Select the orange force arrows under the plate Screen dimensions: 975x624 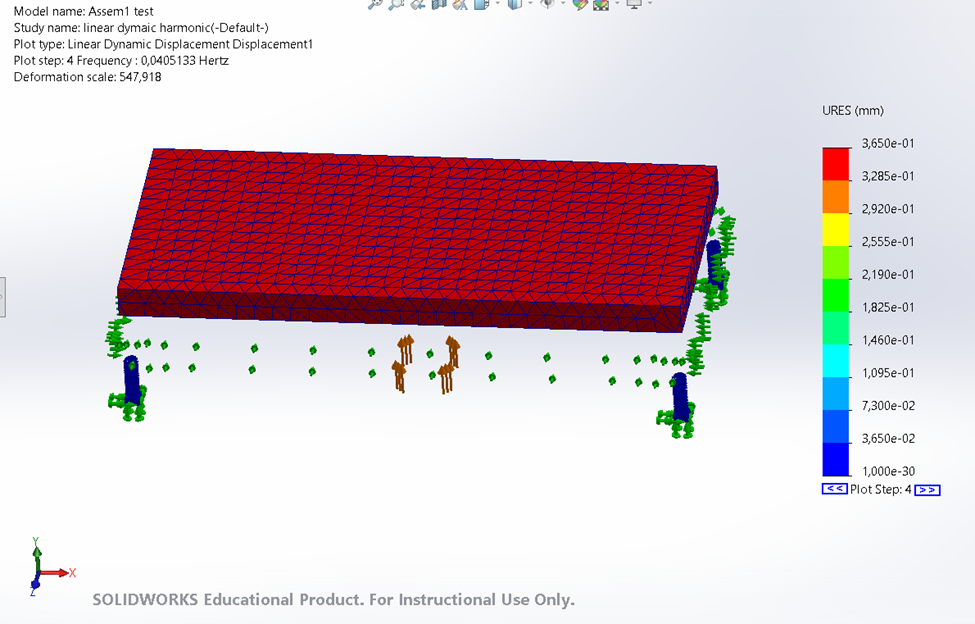coord(427,364)
